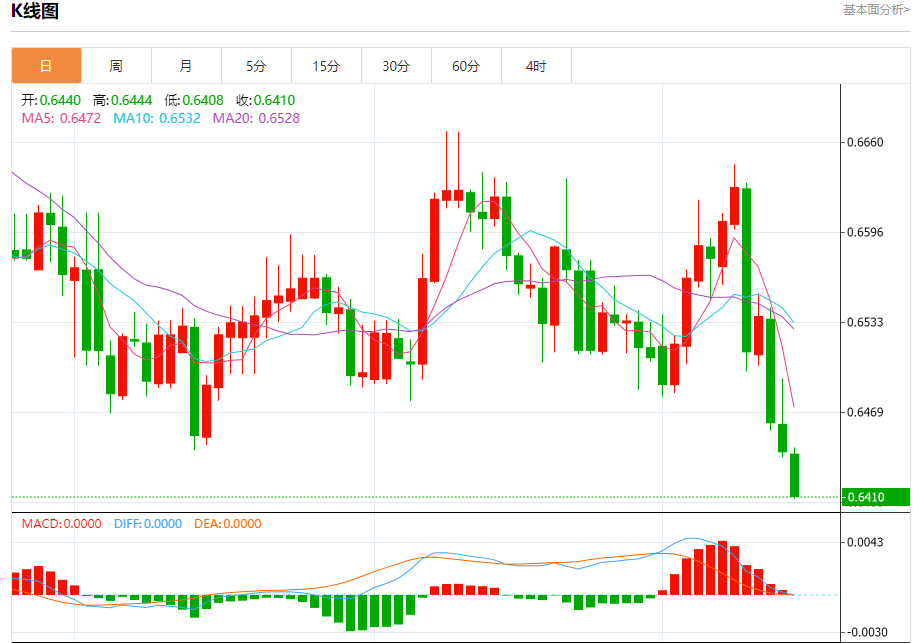This screenshot has height=643, width=918.
Task: Open the 60分 interval tab
Action: pyautogui.click(x=466, y=66)
